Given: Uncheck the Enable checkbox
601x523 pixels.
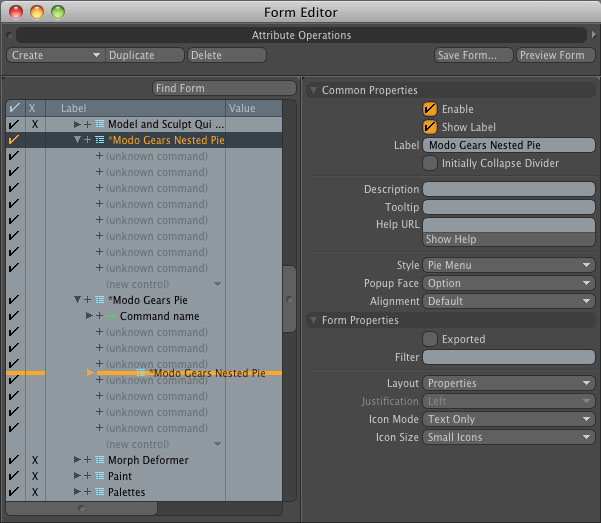Looking at the screenshot, I should [430, 109].
